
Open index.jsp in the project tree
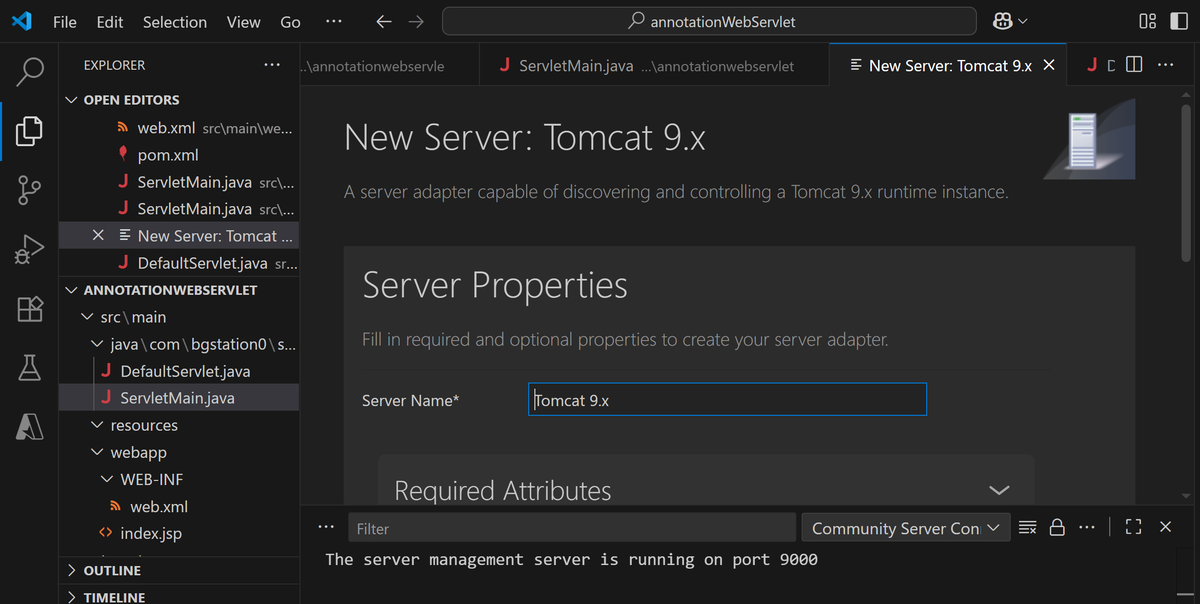pos(179,533)
